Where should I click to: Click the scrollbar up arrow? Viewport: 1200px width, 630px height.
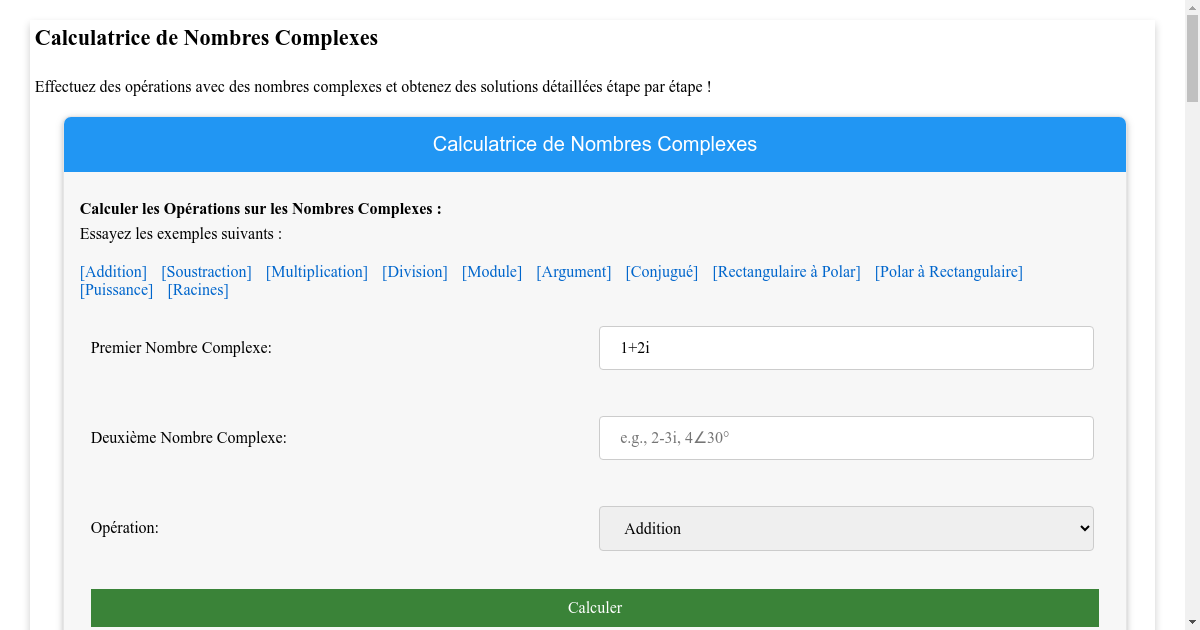(1191, 9)
